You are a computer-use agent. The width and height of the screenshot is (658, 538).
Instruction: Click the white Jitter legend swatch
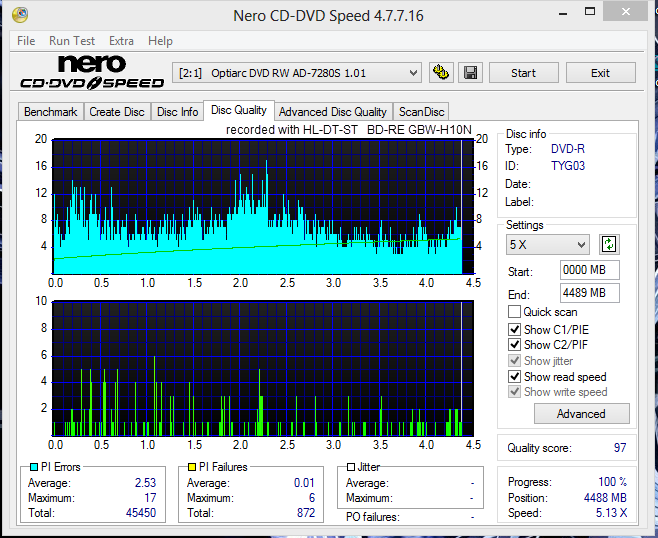(351, 467)
